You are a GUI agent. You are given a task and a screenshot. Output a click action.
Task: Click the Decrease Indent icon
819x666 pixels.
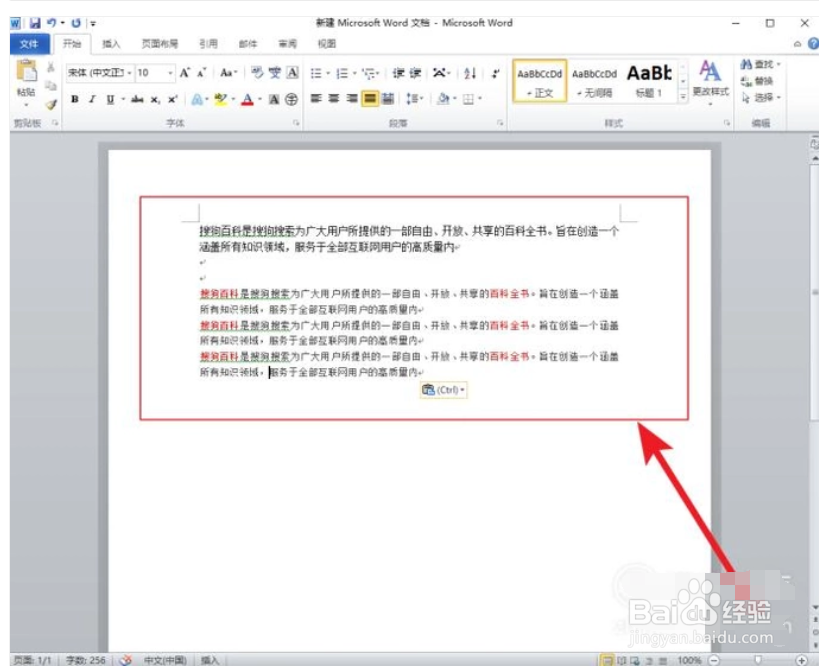point(399,73)
